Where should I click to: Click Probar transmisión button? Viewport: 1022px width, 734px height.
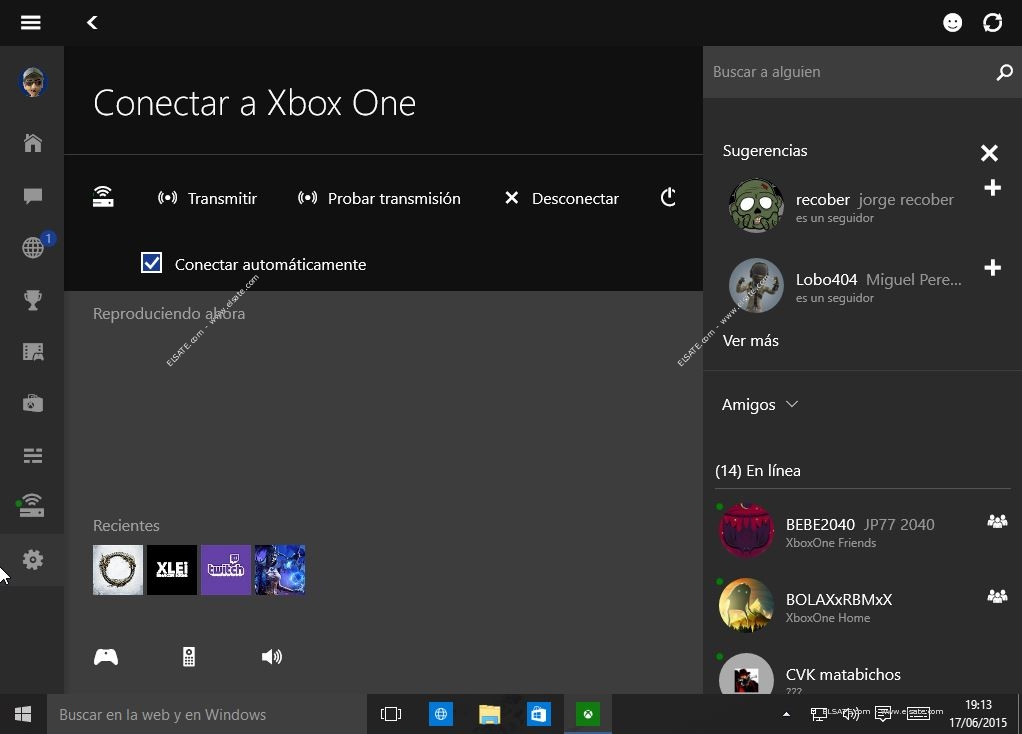pyautogui.click(x=379, y=198)
